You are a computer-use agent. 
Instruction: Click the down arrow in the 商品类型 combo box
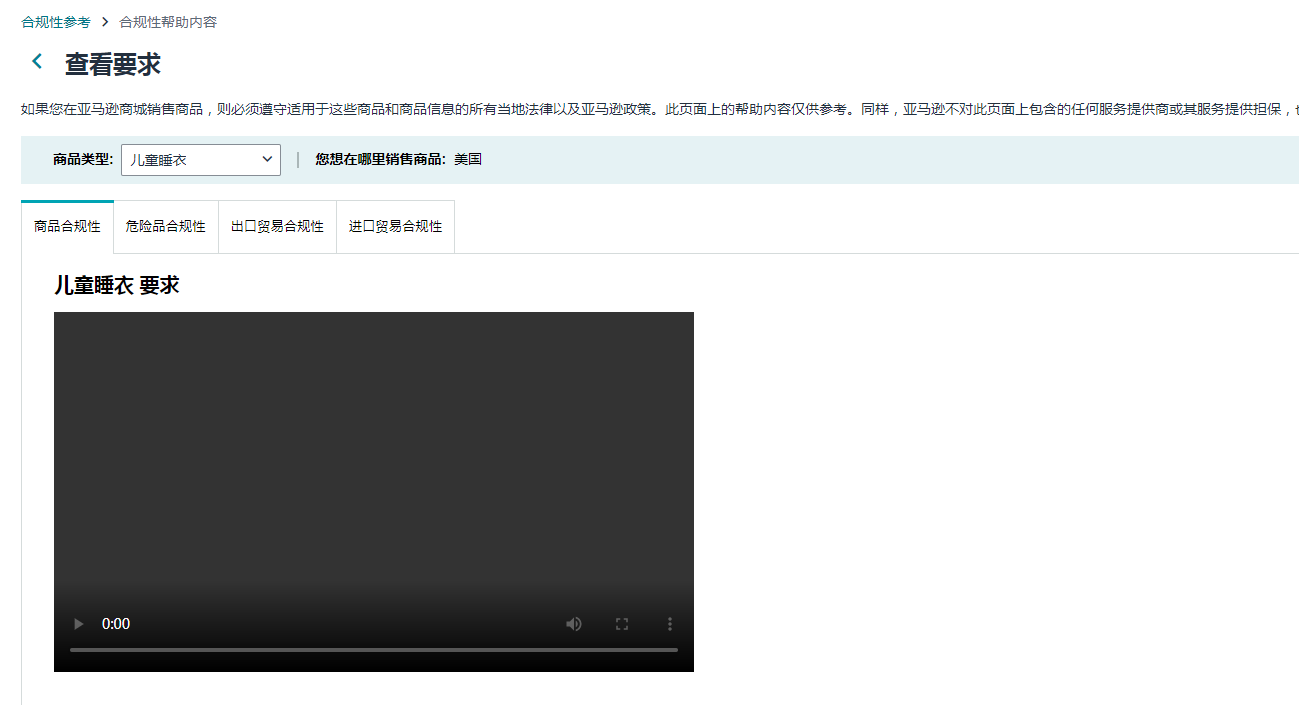(267, 160)
